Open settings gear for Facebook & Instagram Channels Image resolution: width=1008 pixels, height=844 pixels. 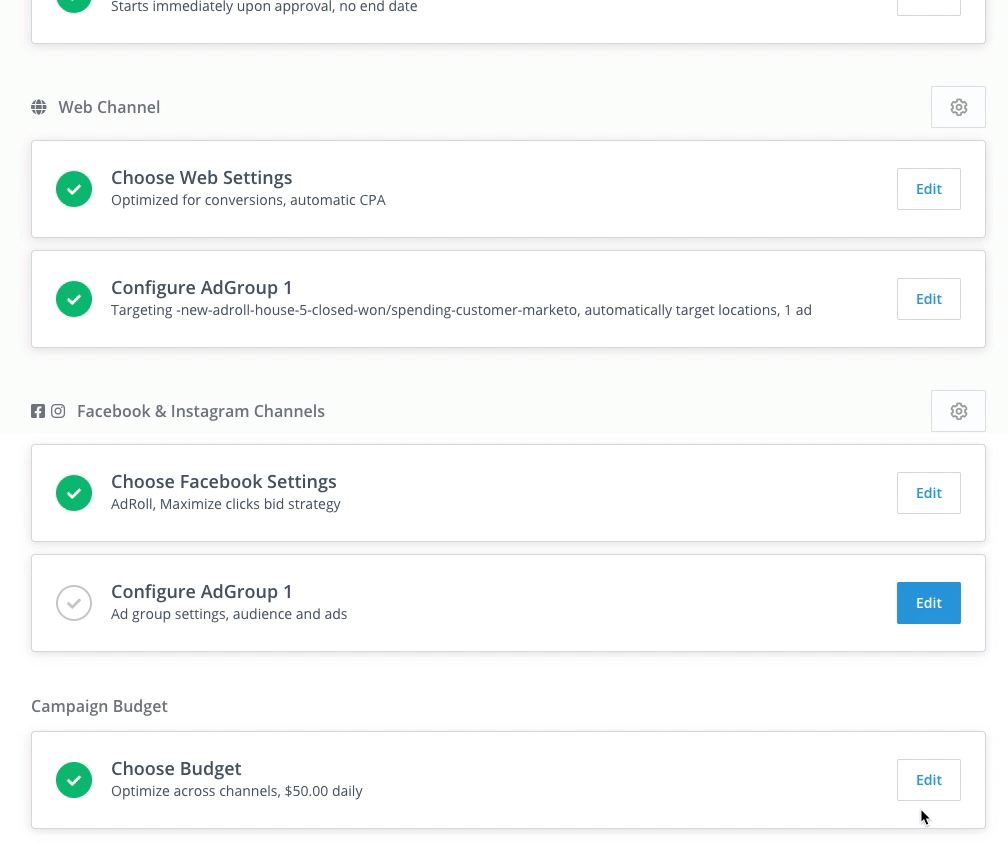click(x=958, y=411)
